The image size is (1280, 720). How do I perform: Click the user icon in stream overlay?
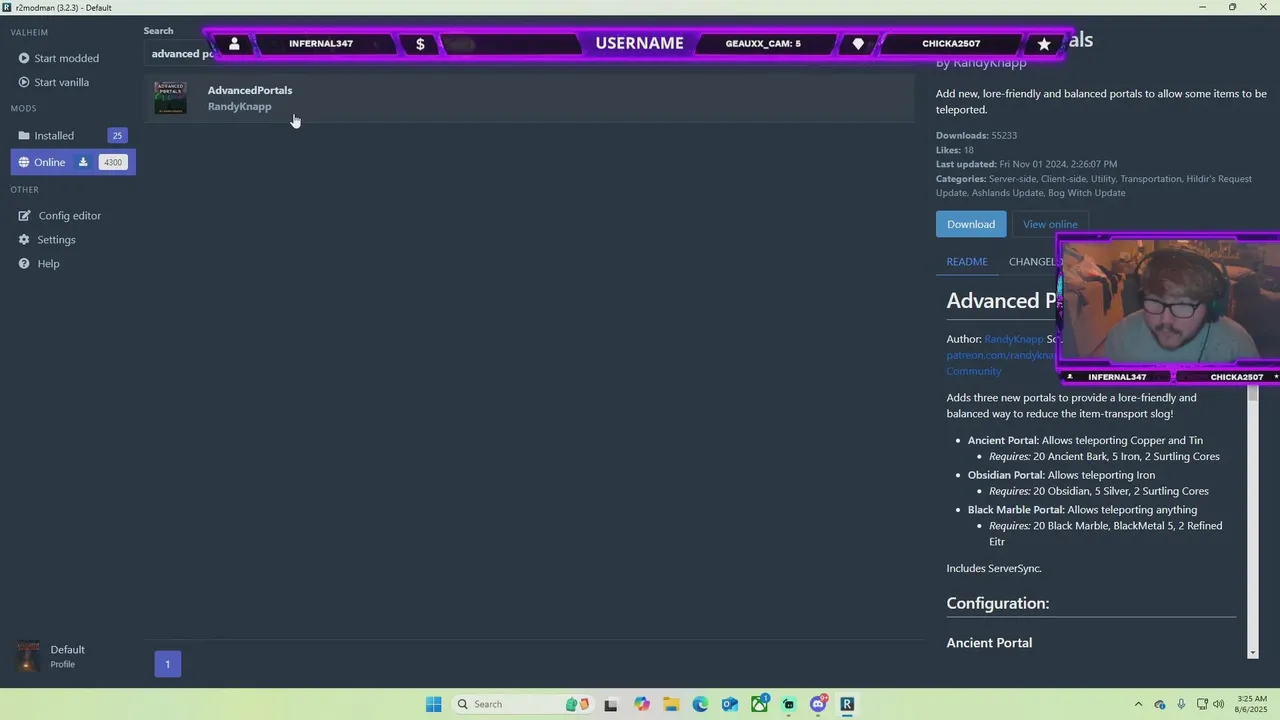click(234, 44)
